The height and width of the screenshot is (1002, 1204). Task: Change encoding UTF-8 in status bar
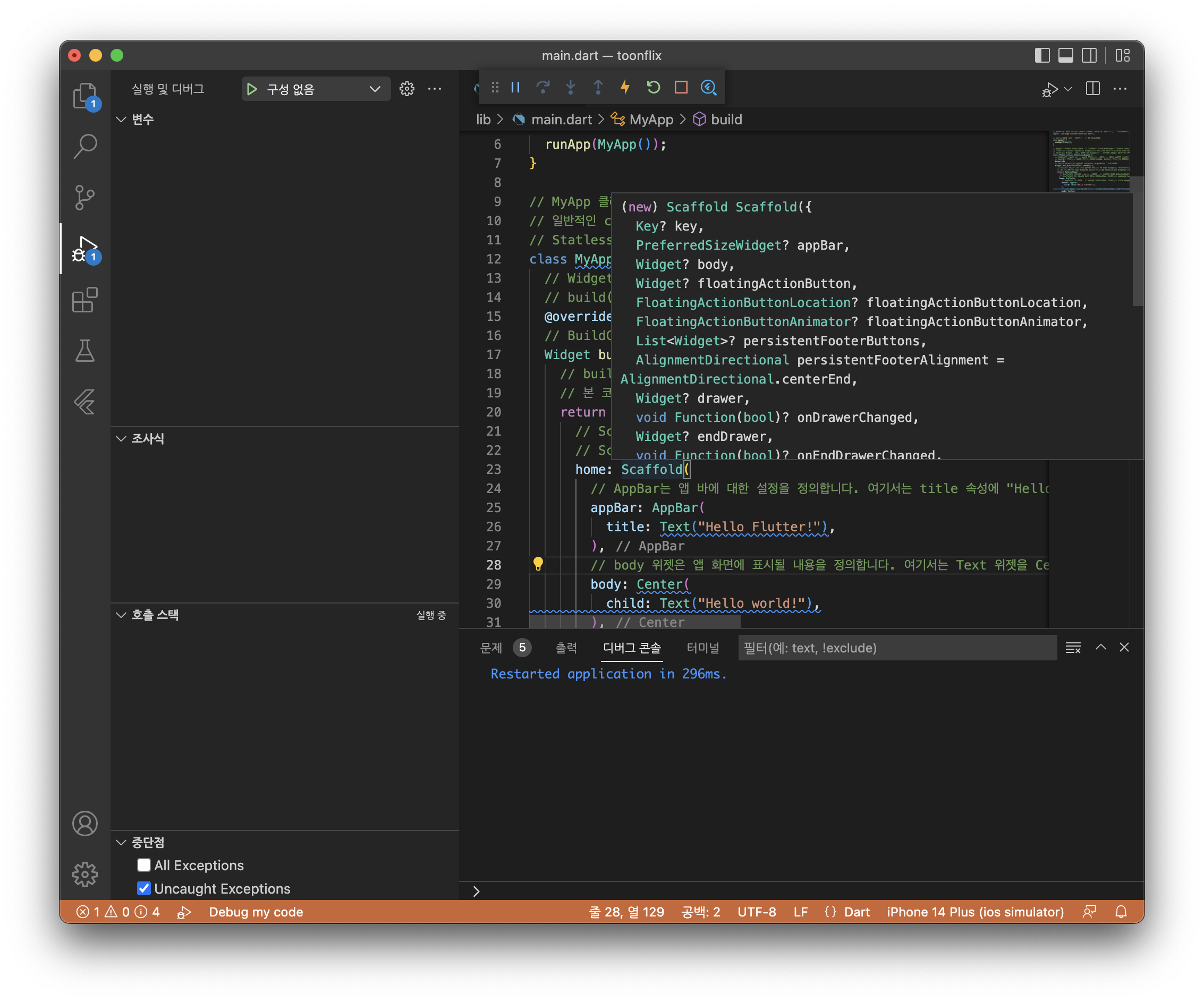pyautogui.click(x=757, y=912)
